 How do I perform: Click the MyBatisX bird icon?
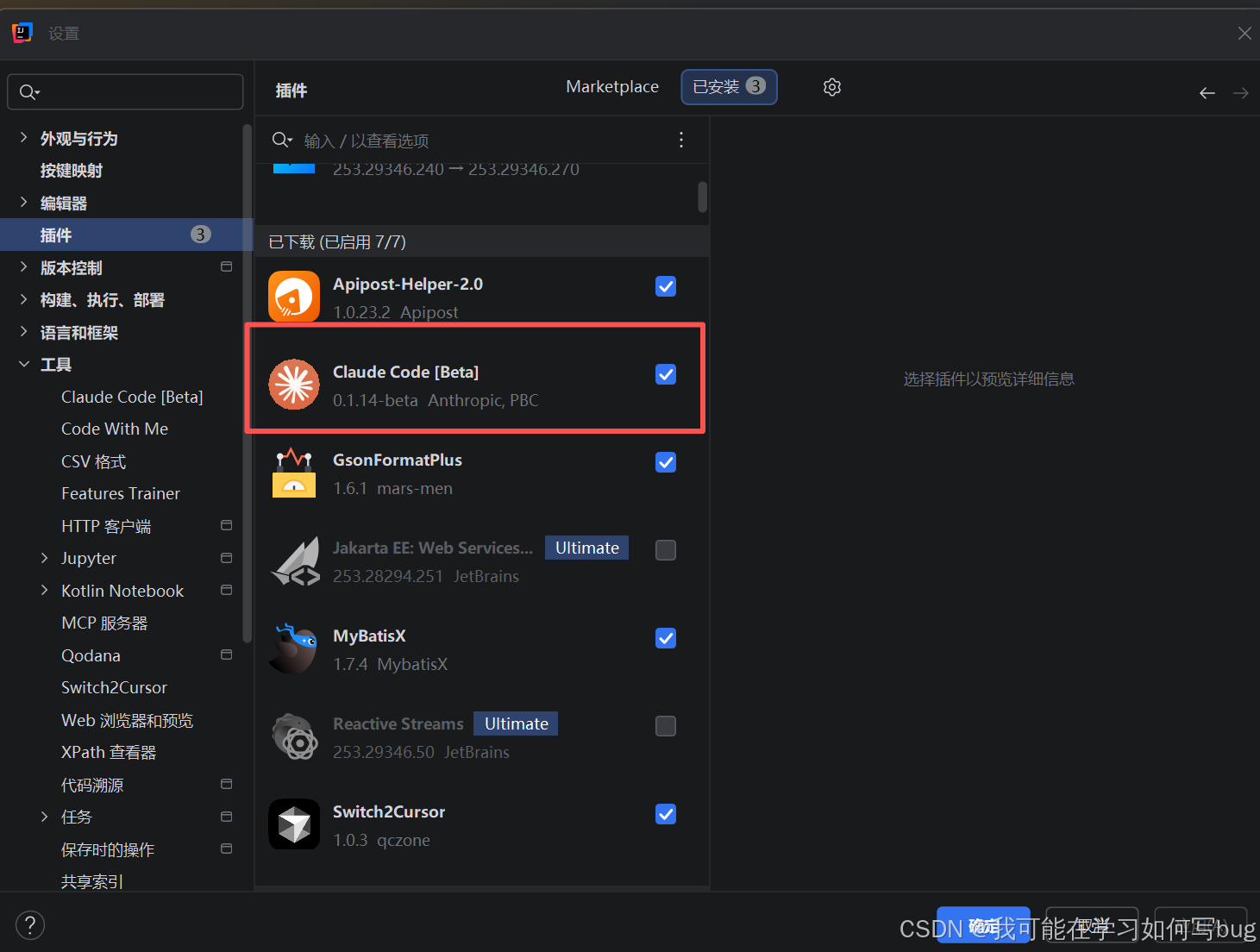click(x=294, y=648)
